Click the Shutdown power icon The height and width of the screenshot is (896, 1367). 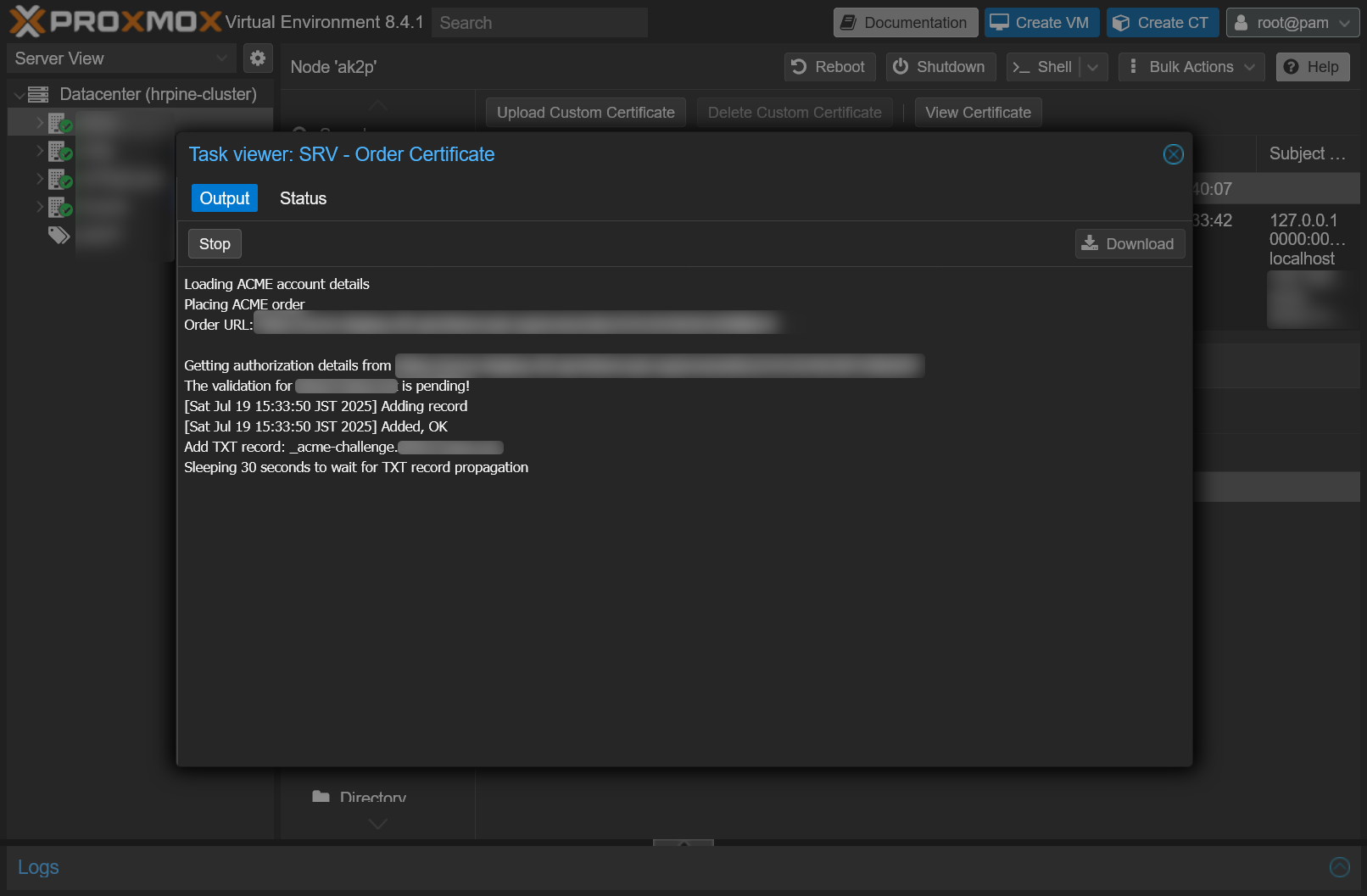point(901,67)
